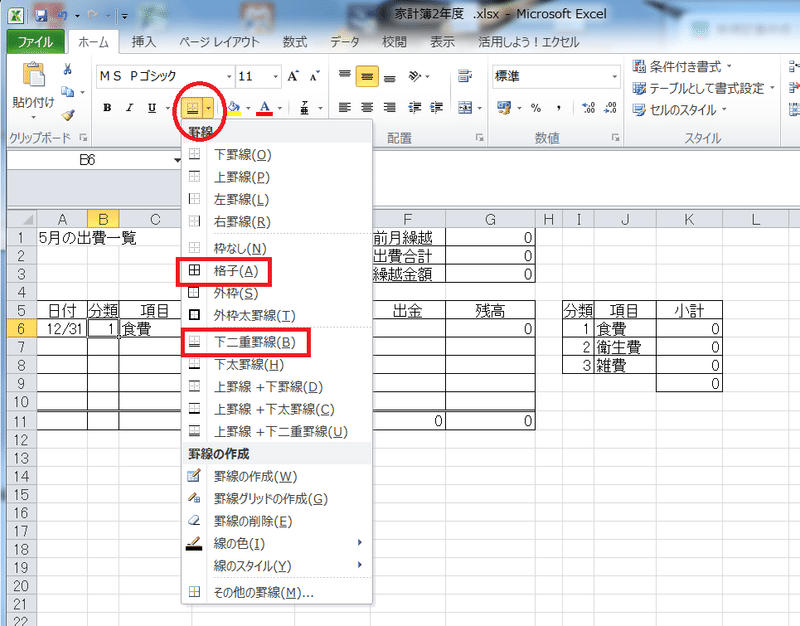This screenshot has height=626, width=800.
Task: Toggle Bold formatting
Action: 107,108
